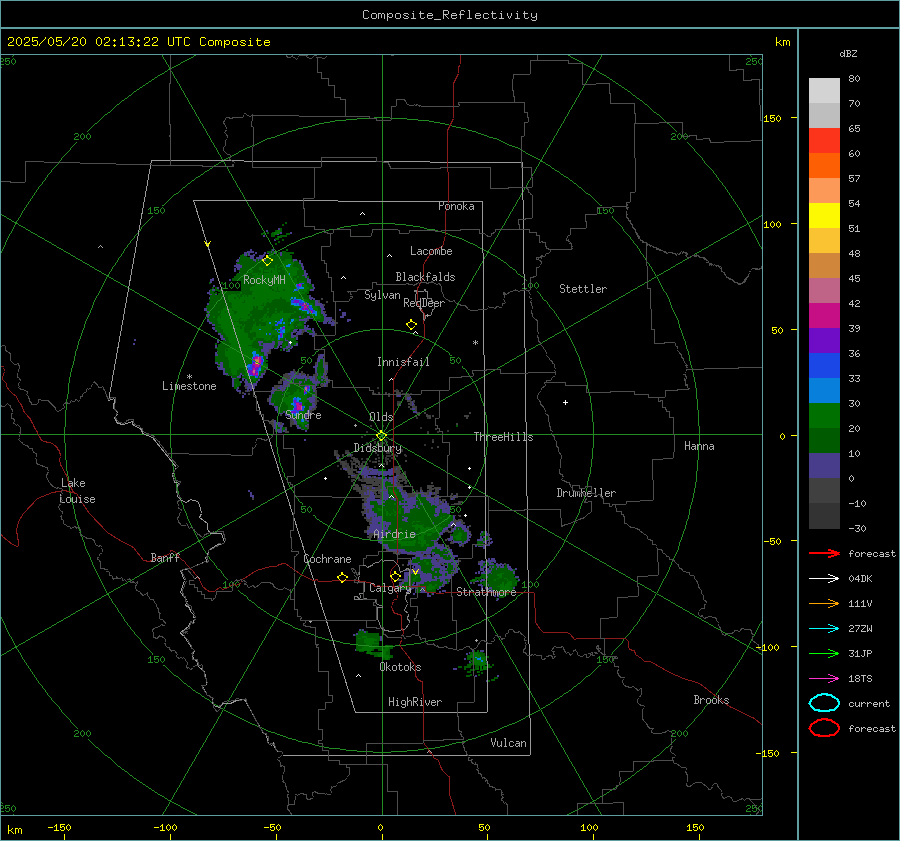
Task: Click the white plus marker east of ThreeHills
Action: (x=565, y=402)
